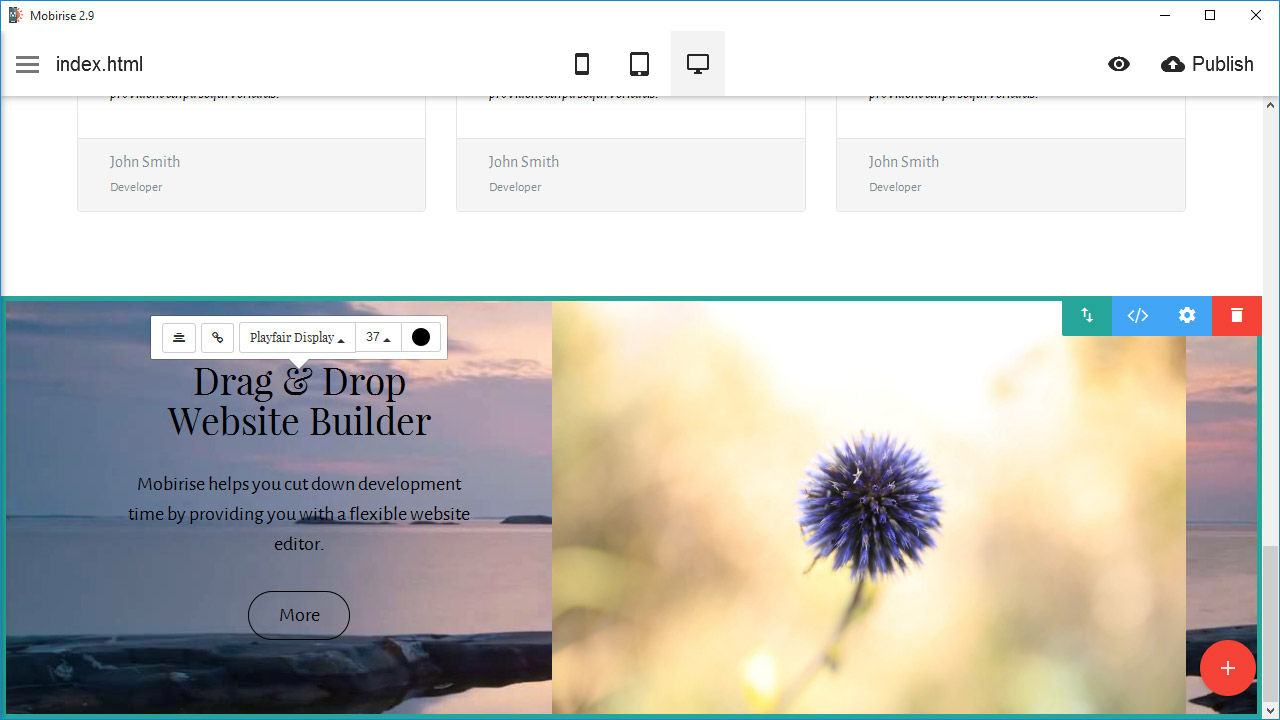The width and height of the screenshot is (1280, 720).
Task: Click the red add block plus button
Action: click(1227, 668)
